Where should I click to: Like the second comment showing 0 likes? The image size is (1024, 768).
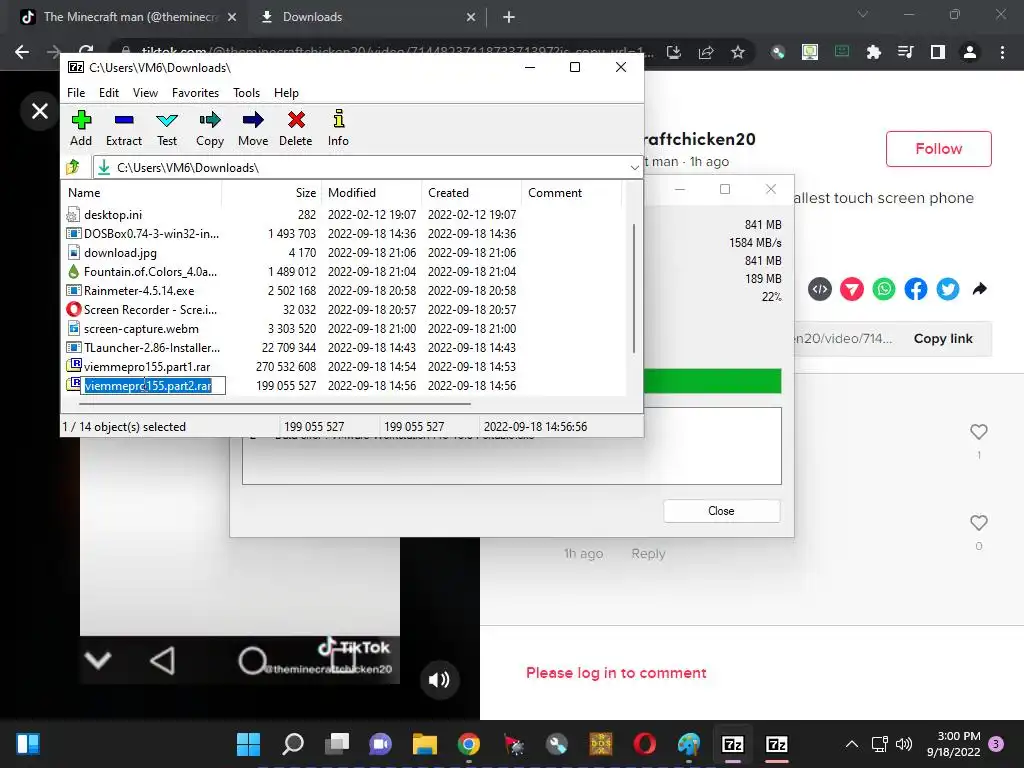(x=978, y=522)
